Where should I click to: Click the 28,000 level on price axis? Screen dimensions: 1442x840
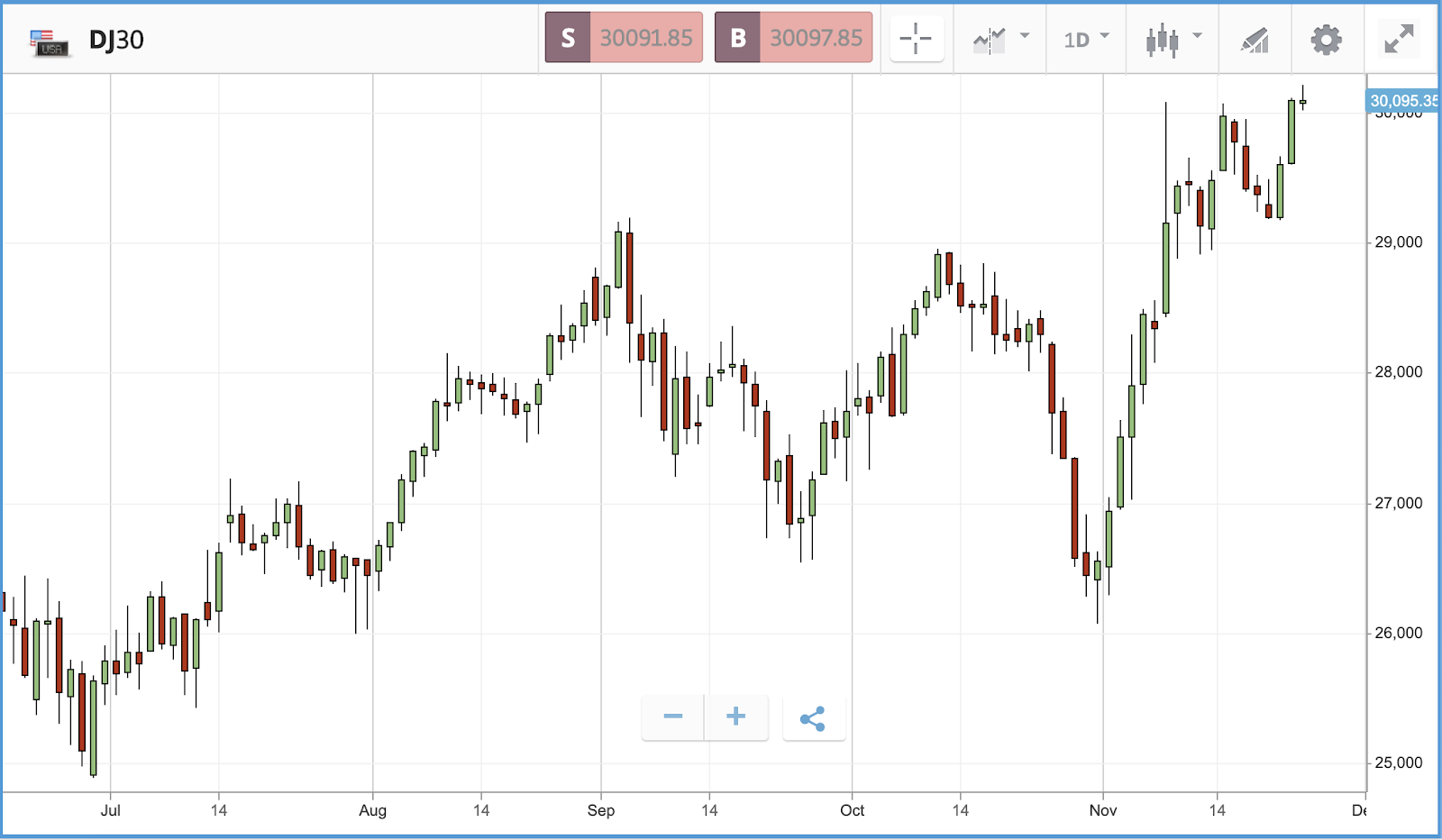pyautogui.click(x=1399, y=372)
